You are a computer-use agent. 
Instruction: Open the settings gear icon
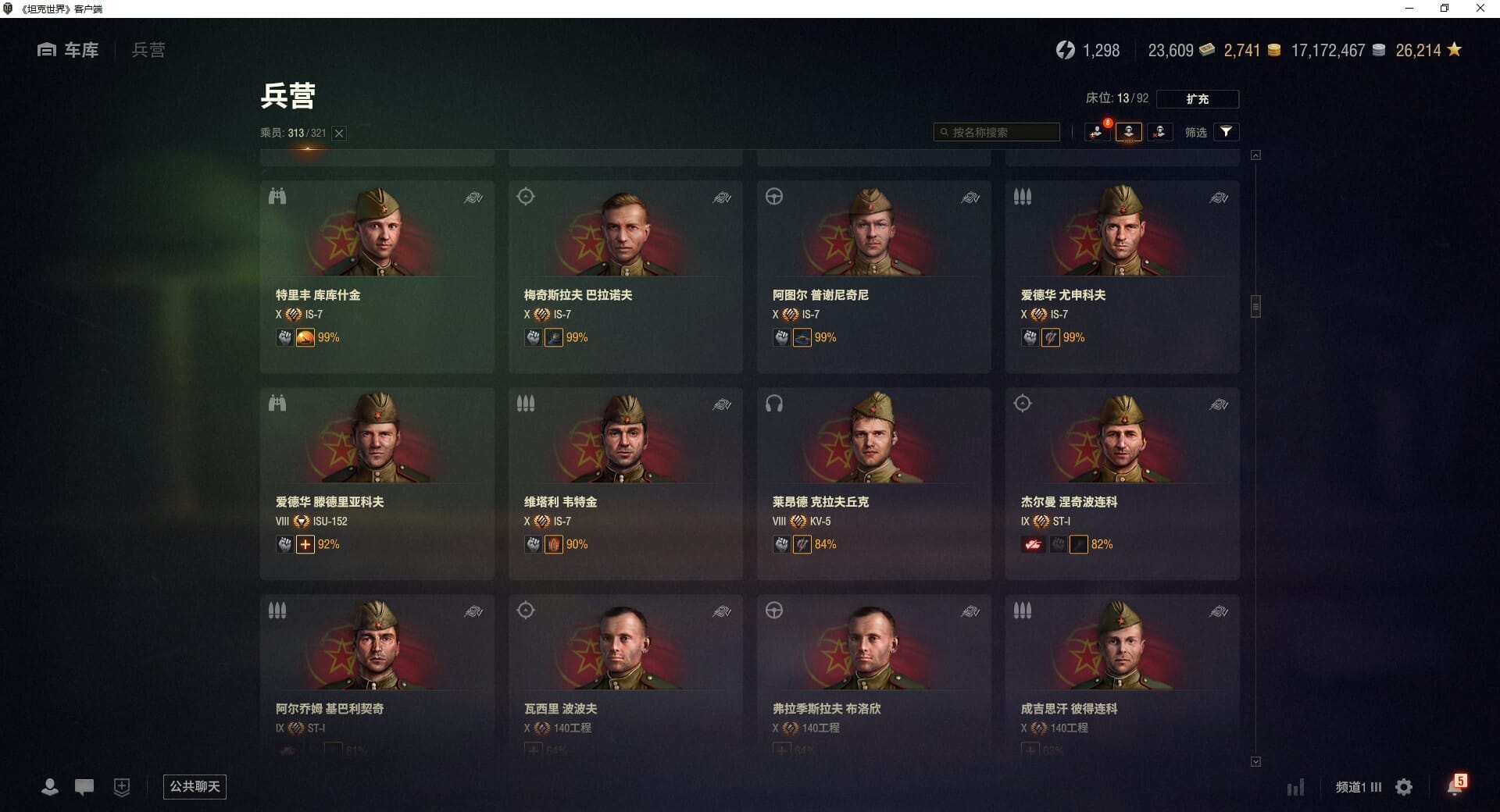click(1404, 787)
